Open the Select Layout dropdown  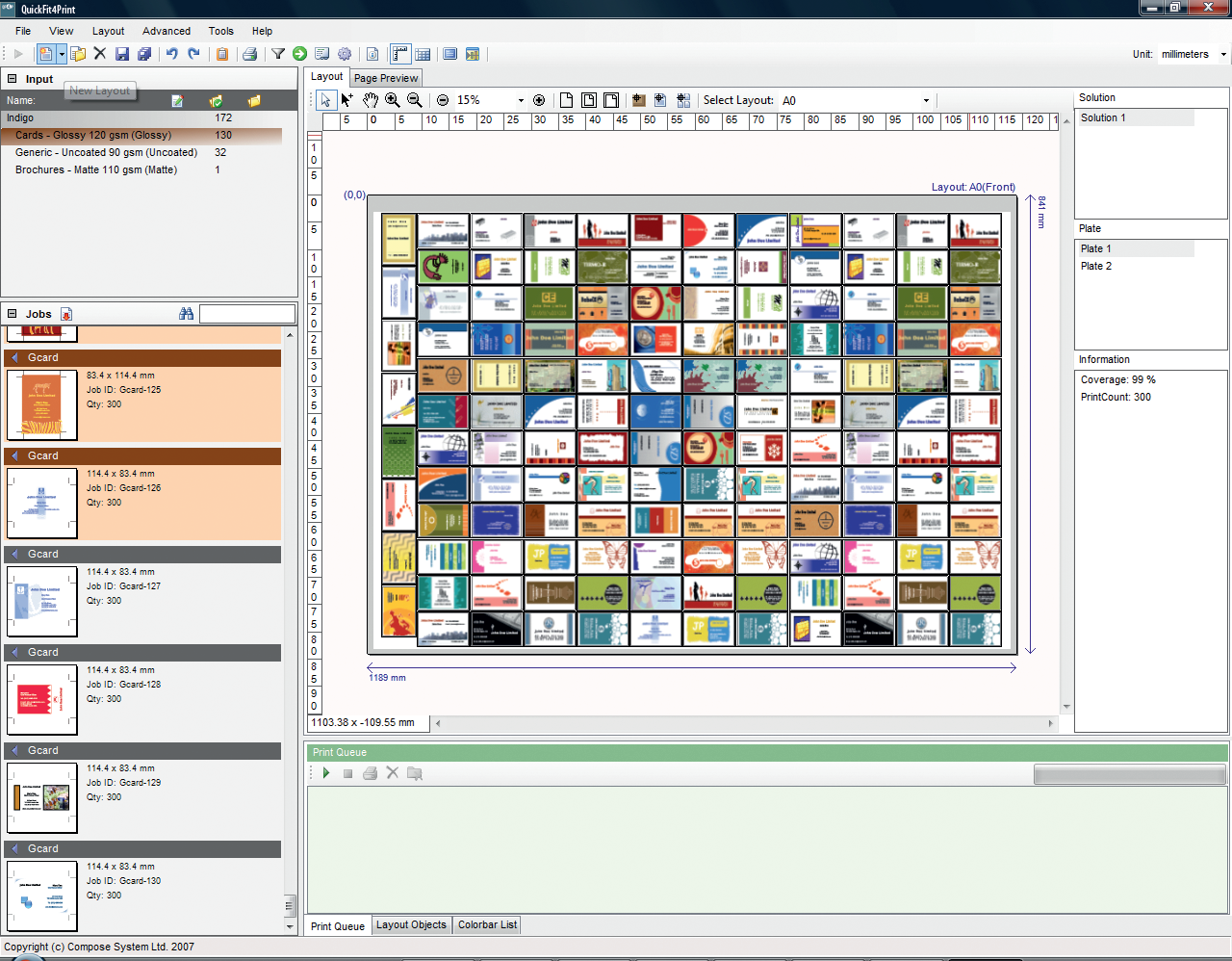click(x=926, y=100)
